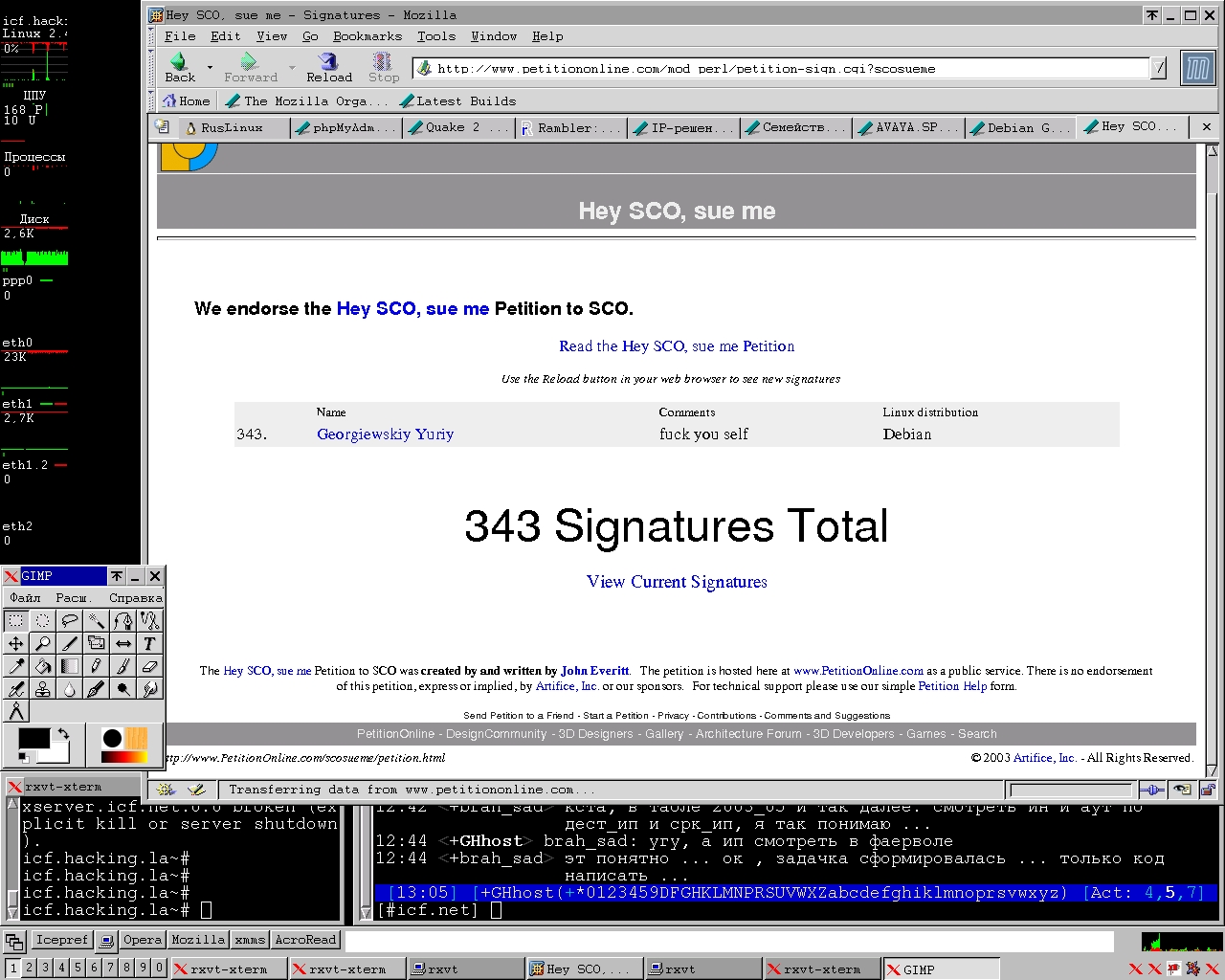1225x980 pixels.
Task: Select the Pencil tool in GIMP
Action: [97, 666]
